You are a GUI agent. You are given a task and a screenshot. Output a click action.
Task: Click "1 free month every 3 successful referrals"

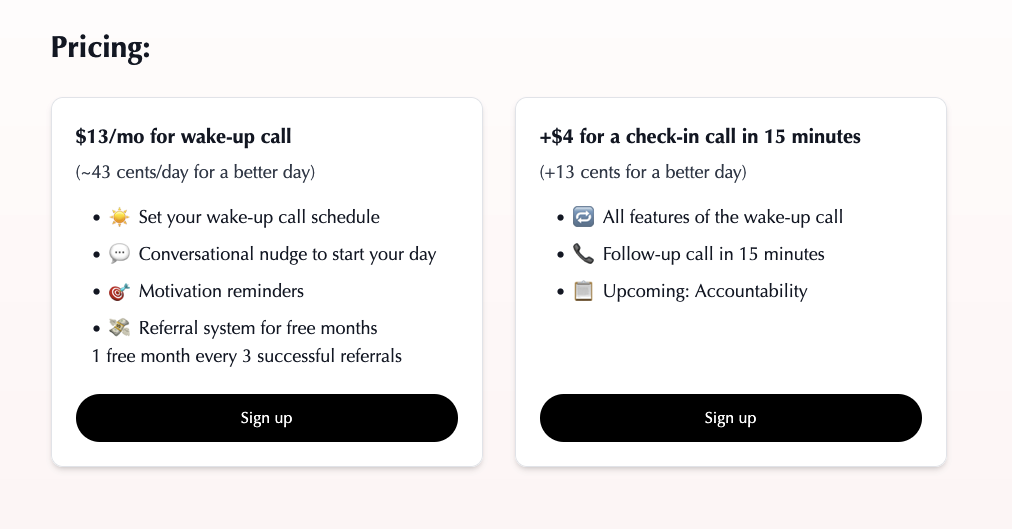tap(247, 356)
